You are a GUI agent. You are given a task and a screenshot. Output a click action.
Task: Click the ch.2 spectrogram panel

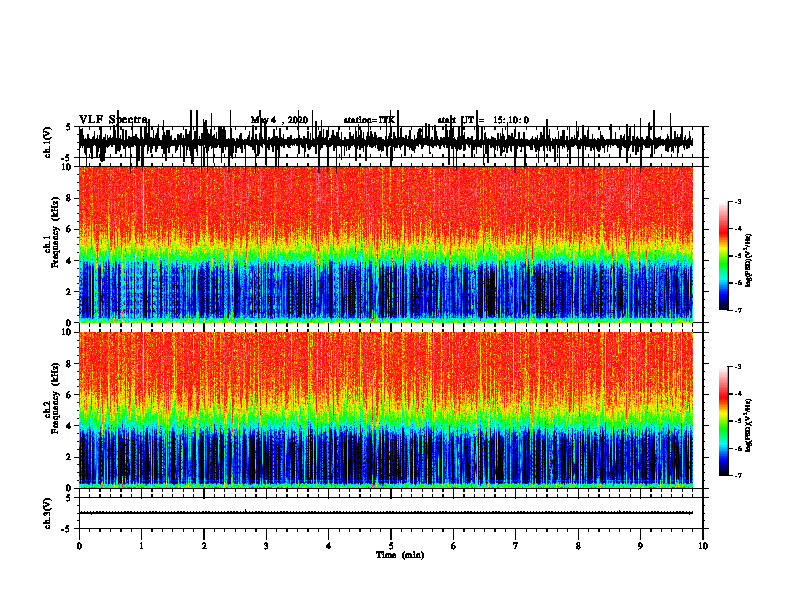click(385, 410)
